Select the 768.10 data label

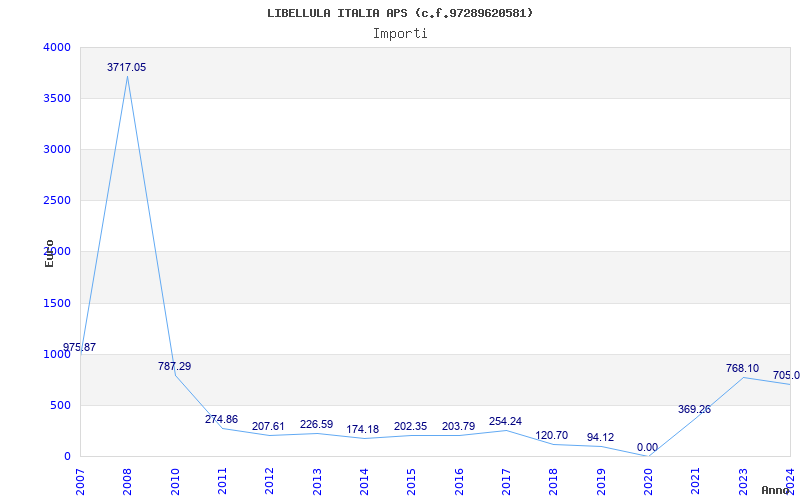[x=742, y=368]
